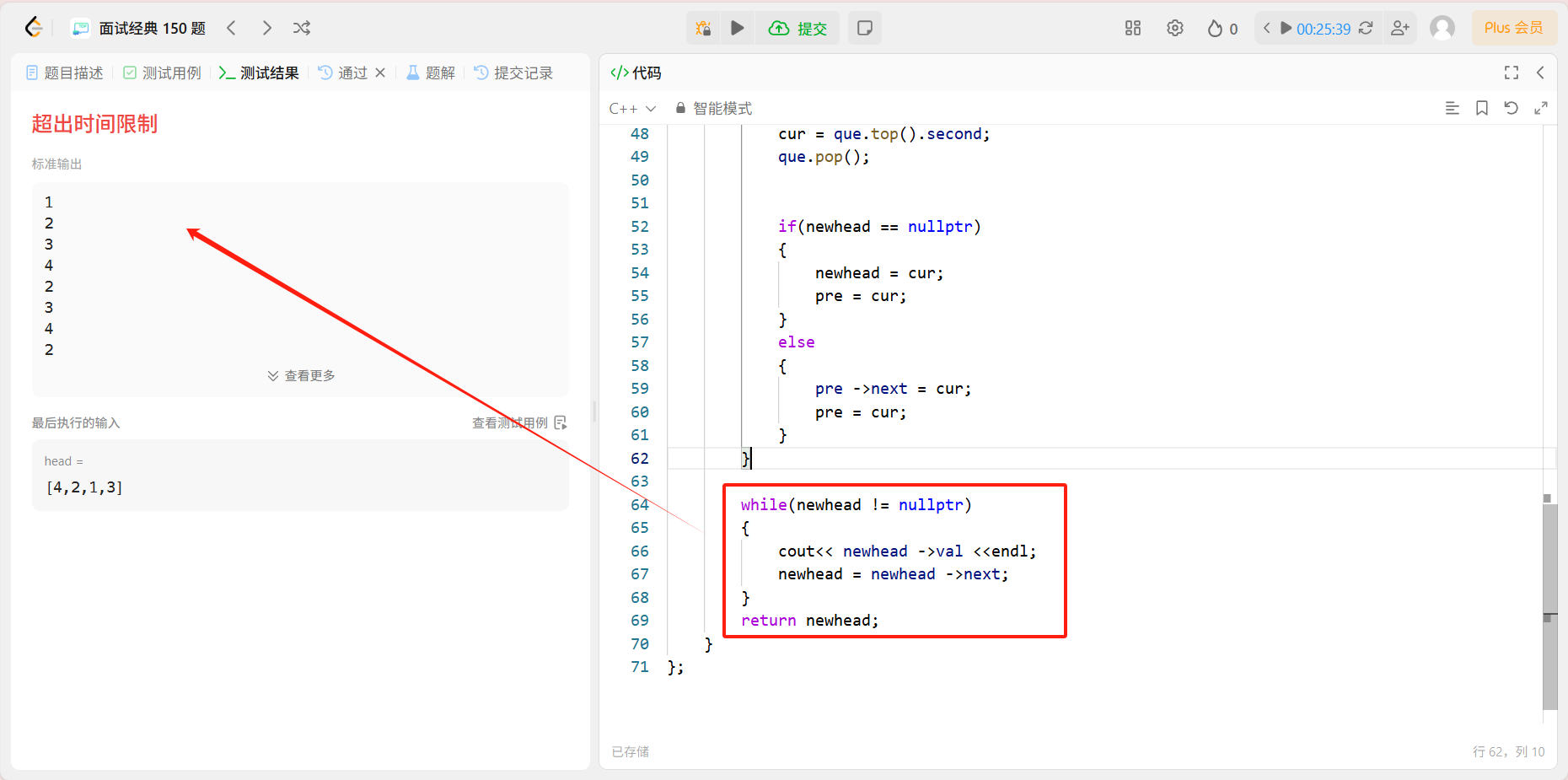Go to the previous problem arrow

click(x=231, y=28)
